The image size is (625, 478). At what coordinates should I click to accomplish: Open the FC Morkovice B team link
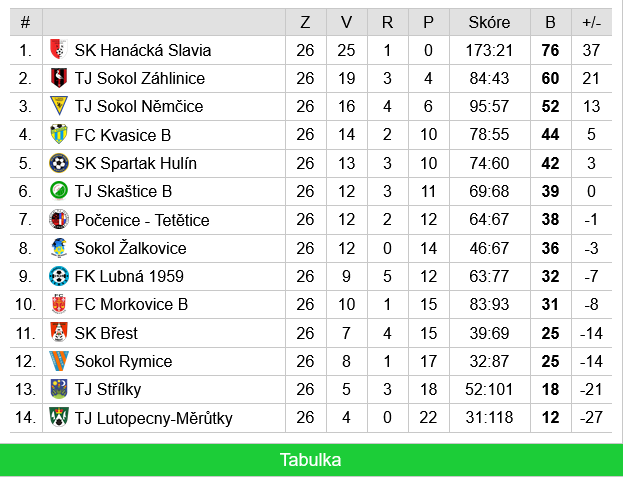131,304
